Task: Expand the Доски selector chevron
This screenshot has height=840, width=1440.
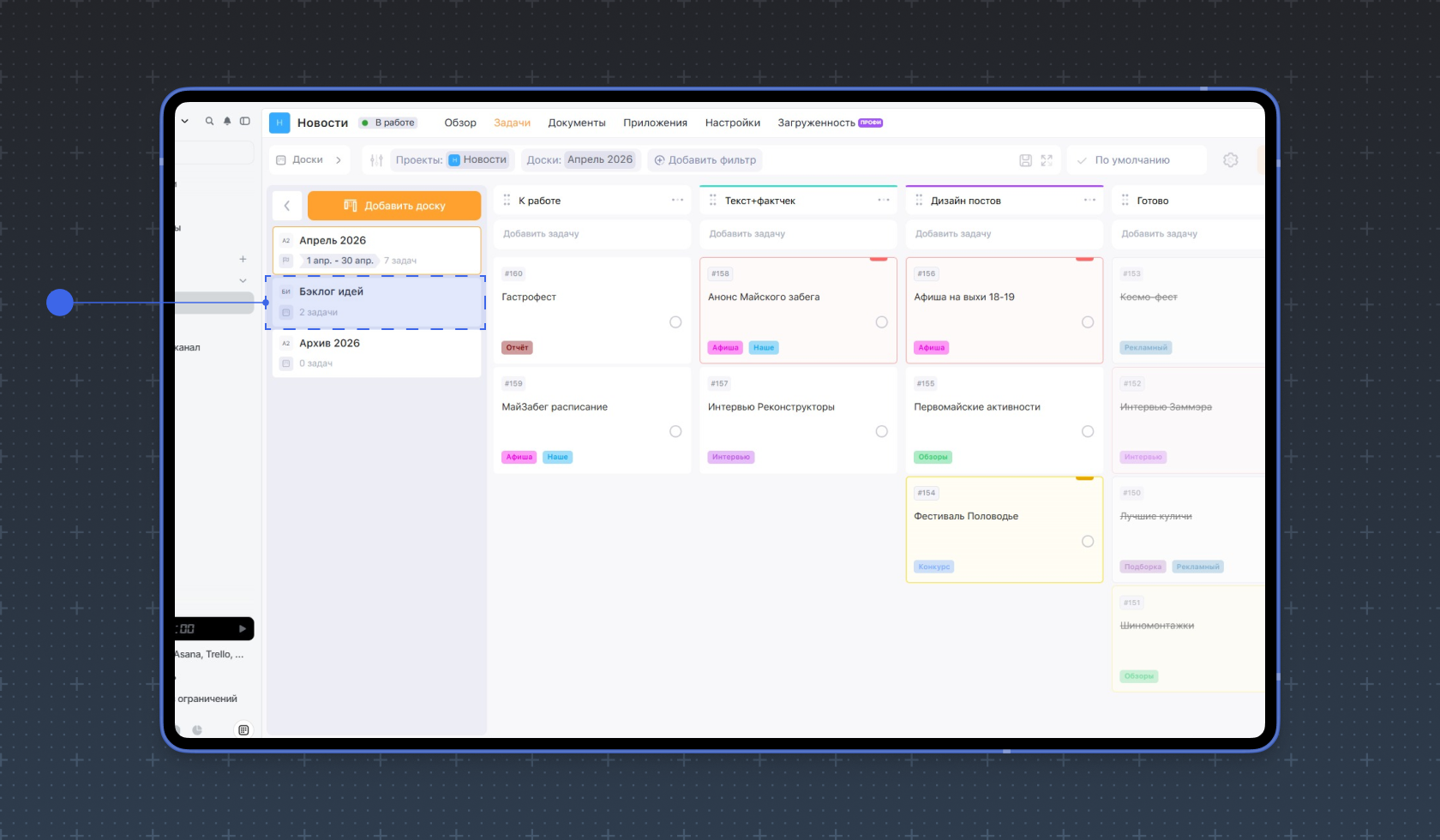Action: pyautogui.click(x=339, y=160)
